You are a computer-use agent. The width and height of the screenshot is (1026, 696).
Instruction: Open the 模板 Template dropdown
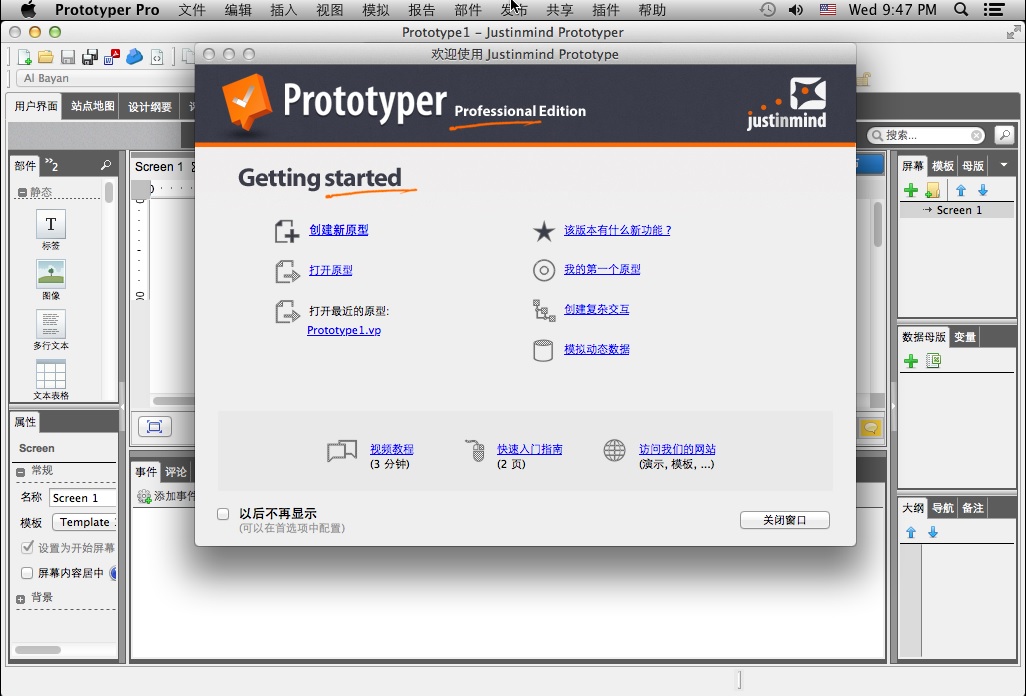click(x=83, y=522)
